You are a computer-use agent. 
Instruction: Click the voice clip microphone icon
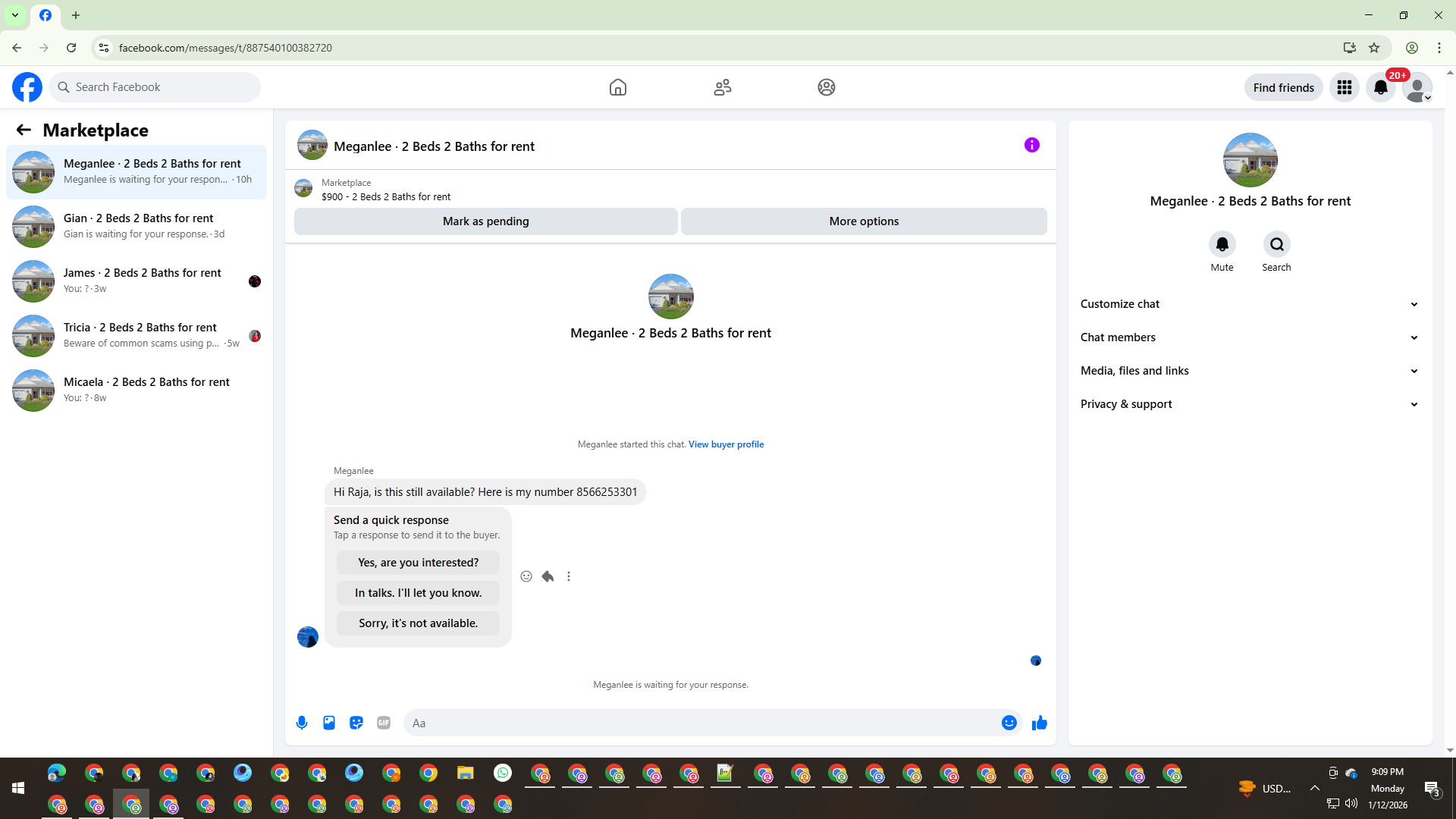[302, 723]
